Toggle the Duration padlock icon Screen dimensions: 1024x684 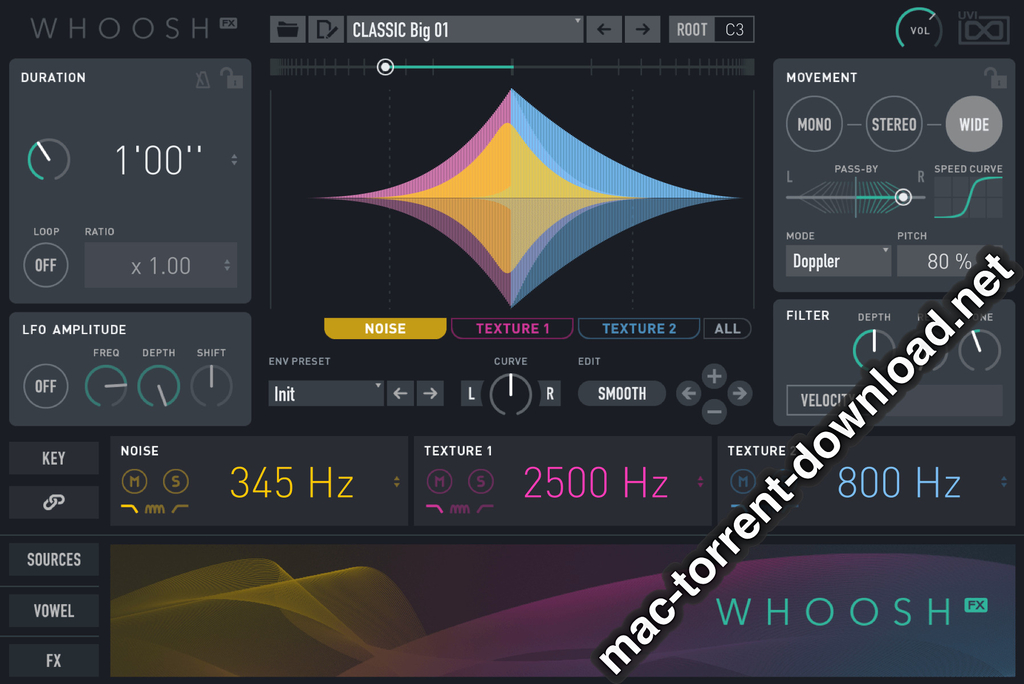coord(231,78)
